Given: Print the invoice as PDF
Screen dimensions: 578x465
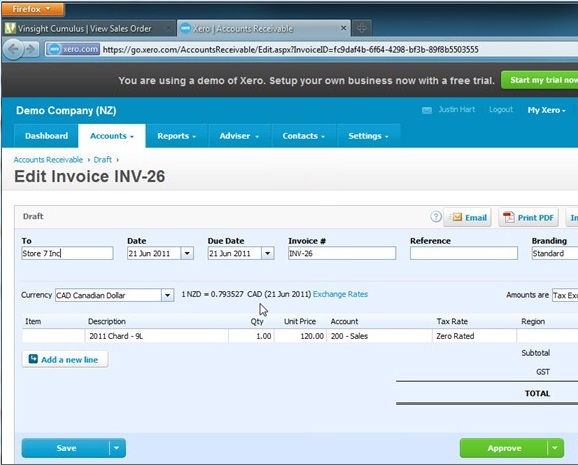Looking at the screenshot, I should pyautogui.click(x=528, y=218).
